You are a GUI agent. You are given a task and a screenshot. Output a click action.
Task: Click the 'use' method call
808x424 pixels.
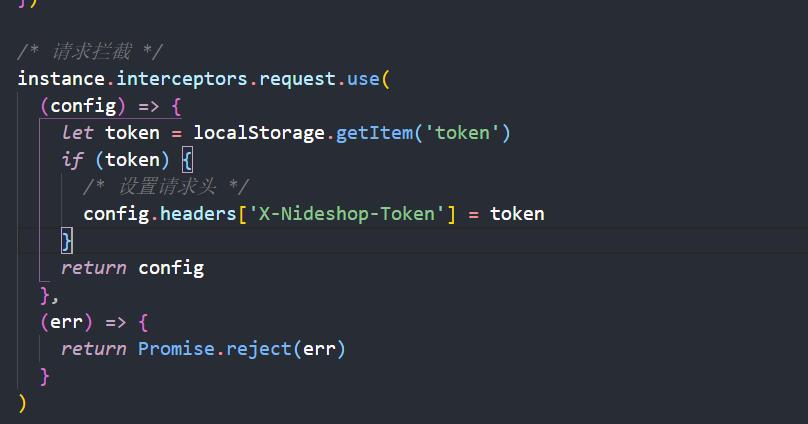363,79
